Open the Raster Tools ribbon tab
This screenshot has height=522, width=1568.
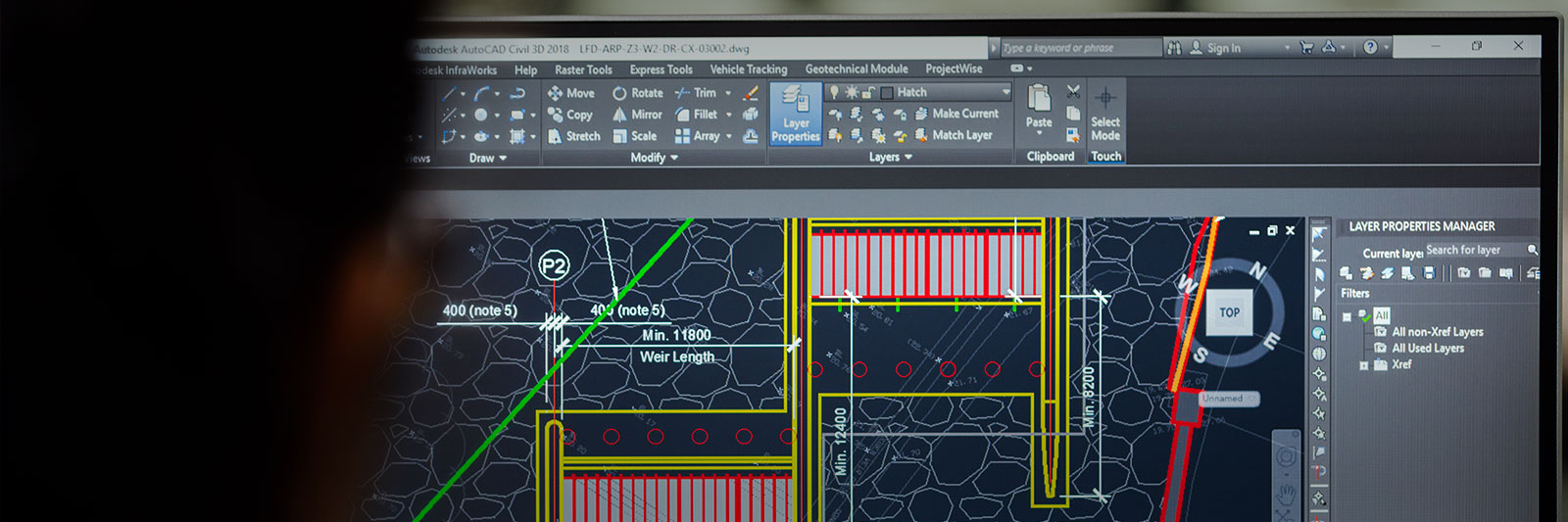(x=583, y=70)
